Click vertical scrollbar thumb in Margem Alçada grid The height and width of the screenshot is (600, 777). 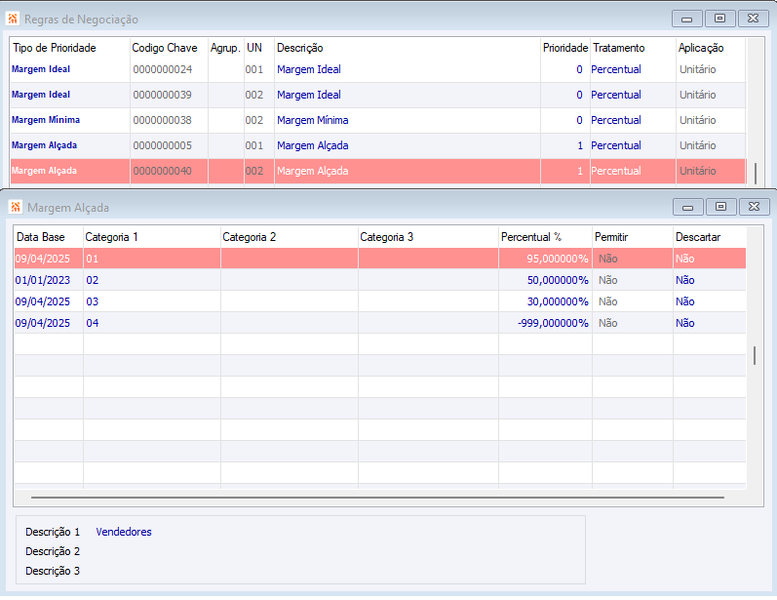pyautogui.click(x=754, y=356)
